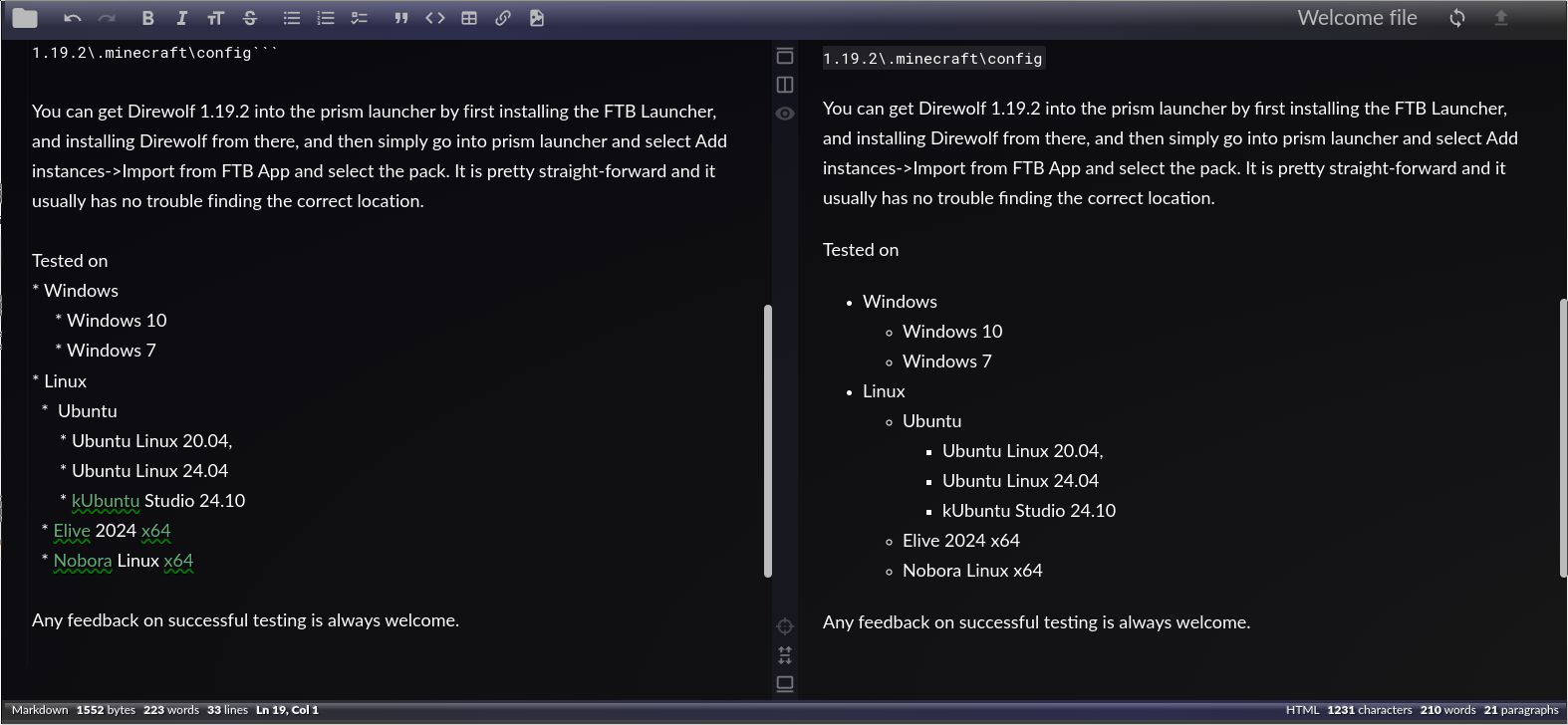Insert a blockquote
This screenshot has width=1568, height=725.
click(400, 18)
